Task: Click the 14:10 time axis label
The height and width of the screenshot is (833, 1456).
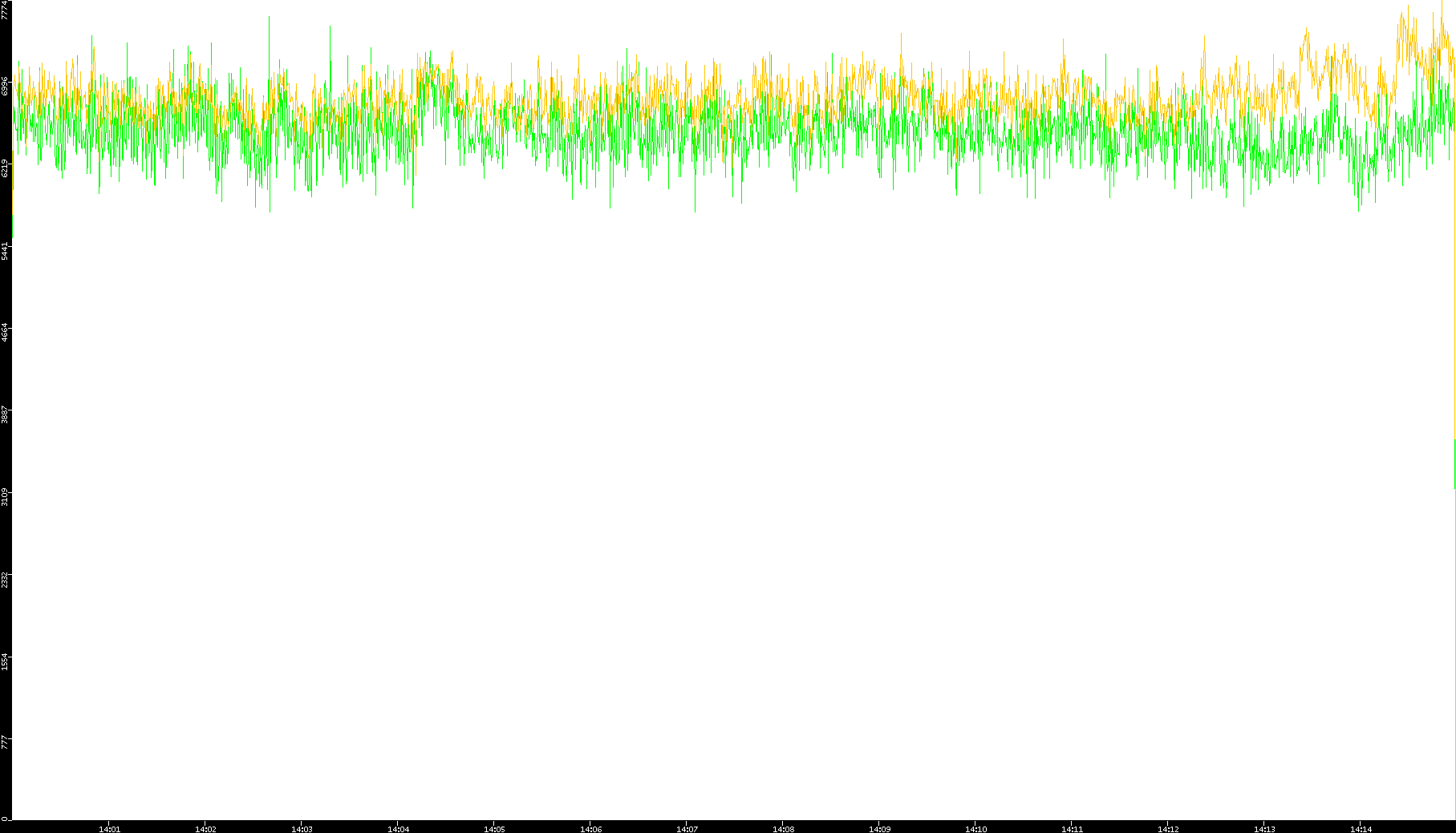Action: 975,829
